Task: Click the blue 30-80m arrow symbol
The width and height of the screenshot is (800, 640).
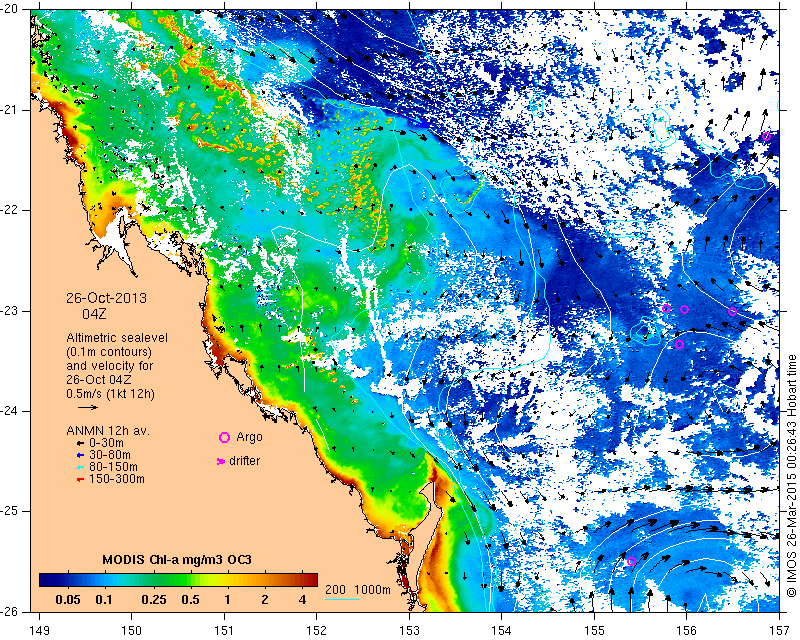Action: 80,455
